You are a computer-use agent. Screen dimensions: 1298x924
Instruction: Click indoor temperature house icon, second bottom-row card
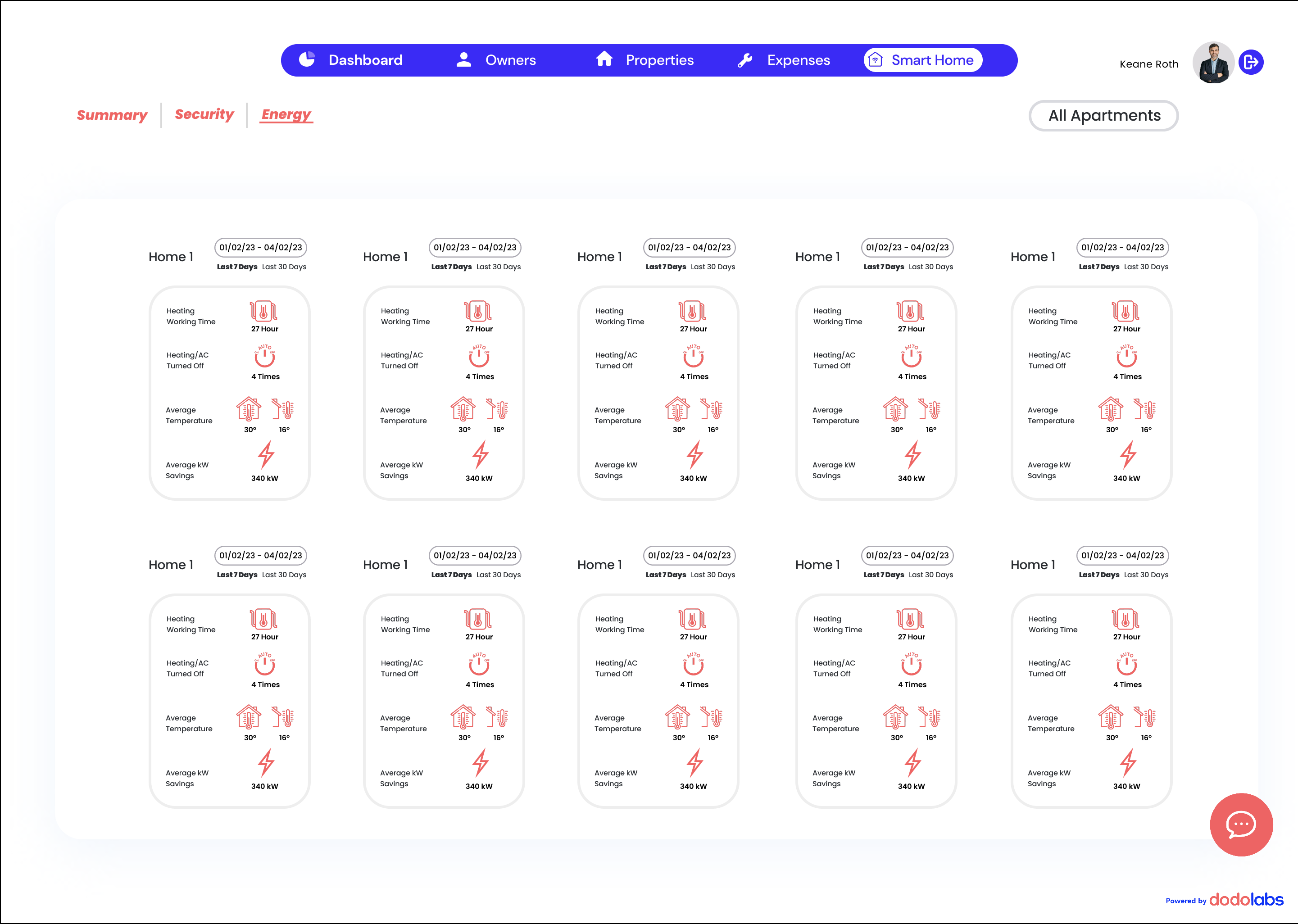tap(463, 717)
